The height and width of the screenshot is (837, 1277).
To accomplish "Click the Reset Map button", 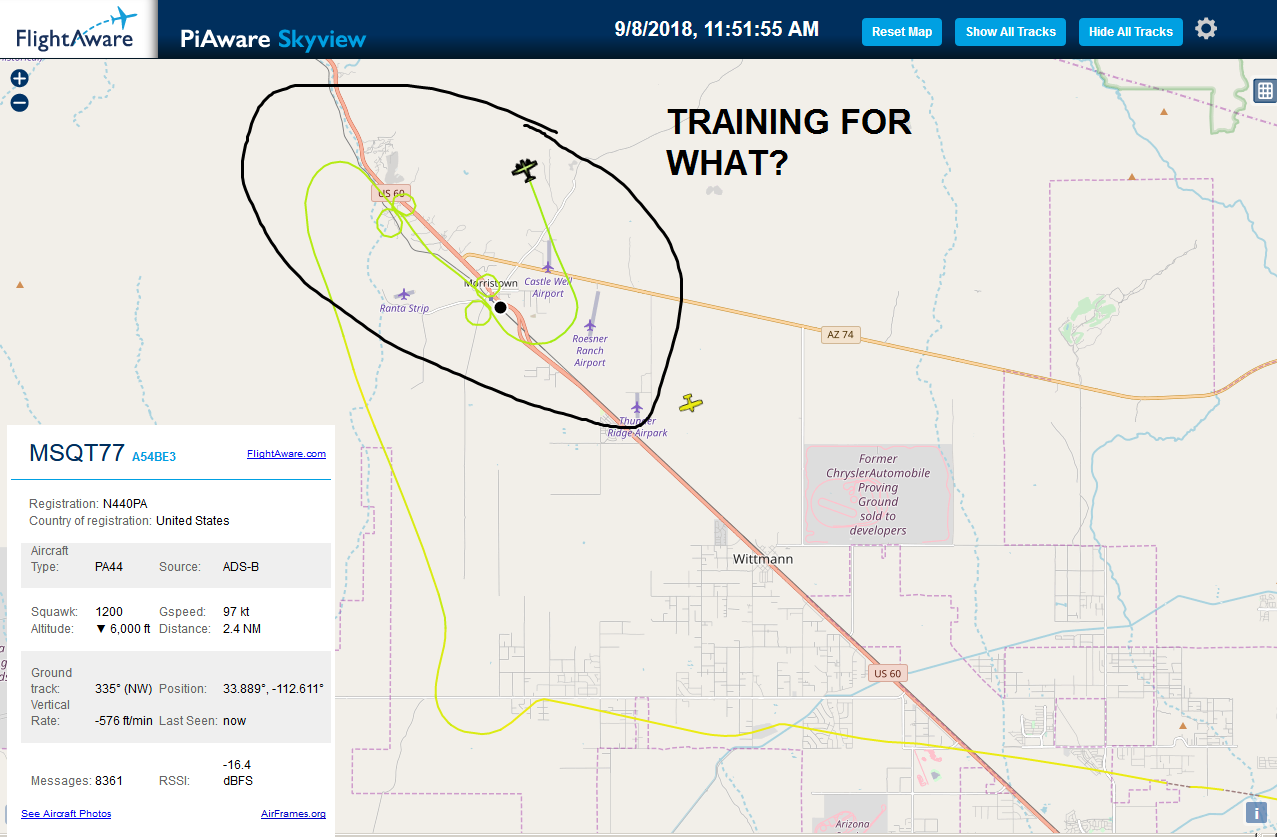I will click(x=902, y=32).
